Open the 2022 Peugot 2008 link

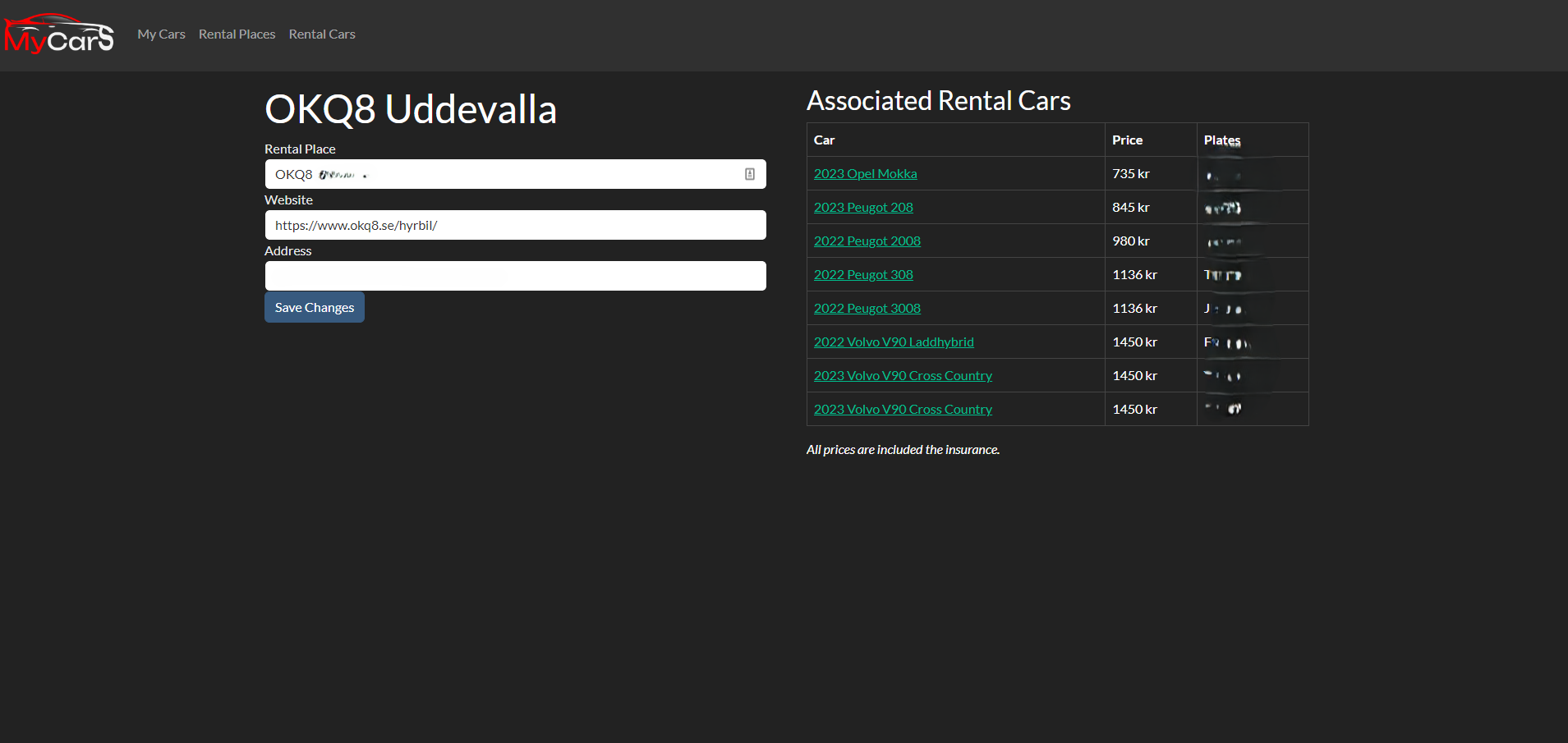coord(867,241)
